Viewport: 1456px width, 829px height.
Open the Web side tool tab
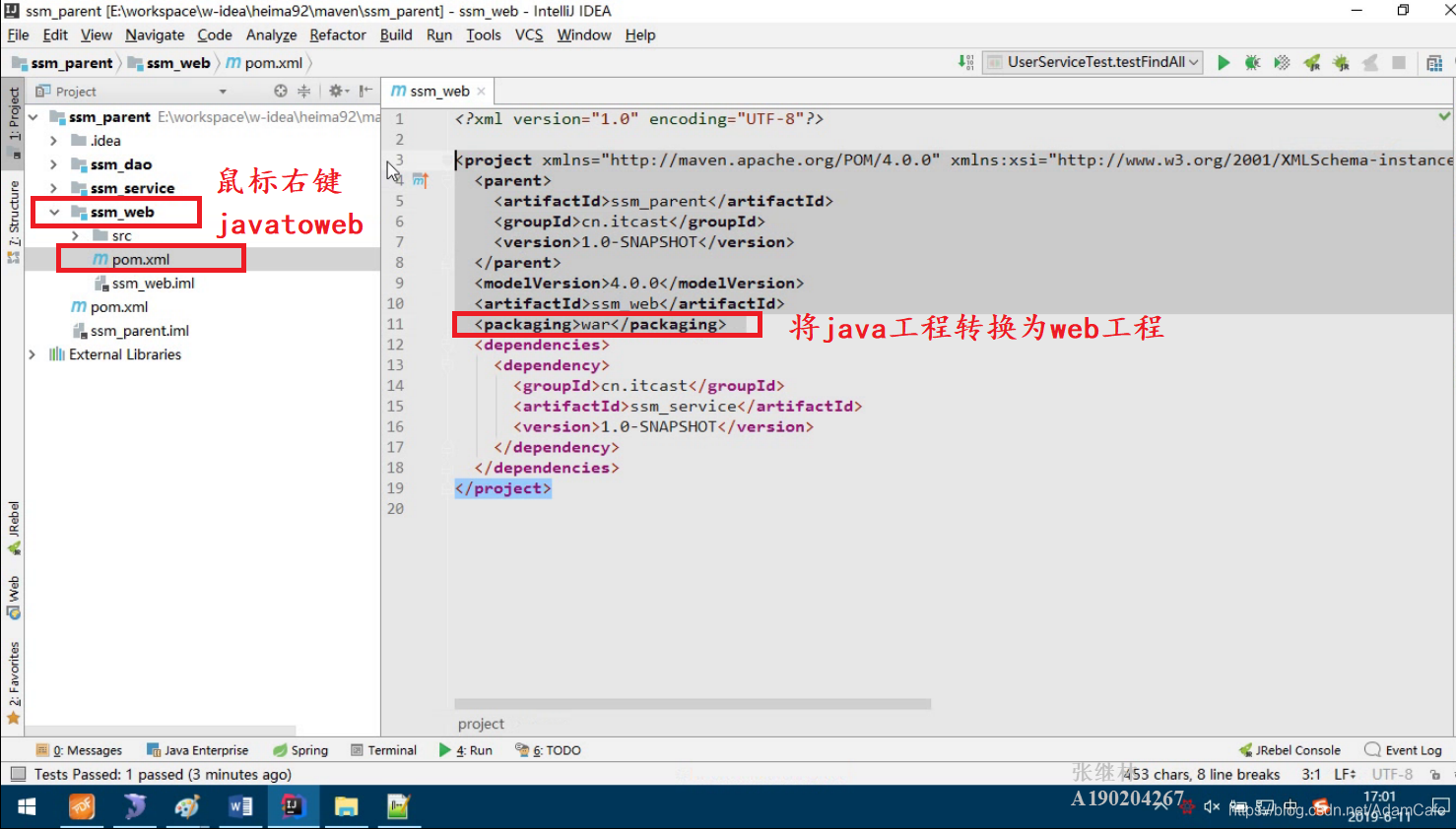[x=13, y=598]
